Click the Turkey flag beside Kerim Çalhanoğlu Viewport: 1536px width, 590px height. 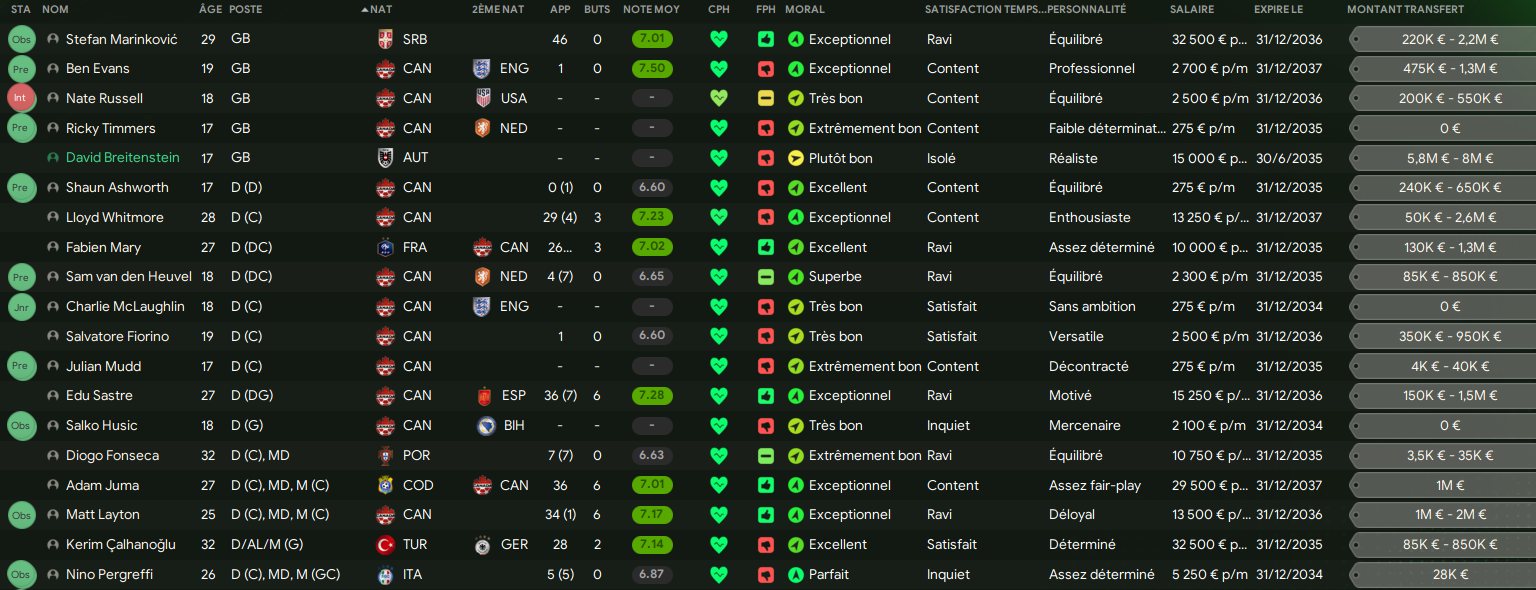click(x=385, y=545)
